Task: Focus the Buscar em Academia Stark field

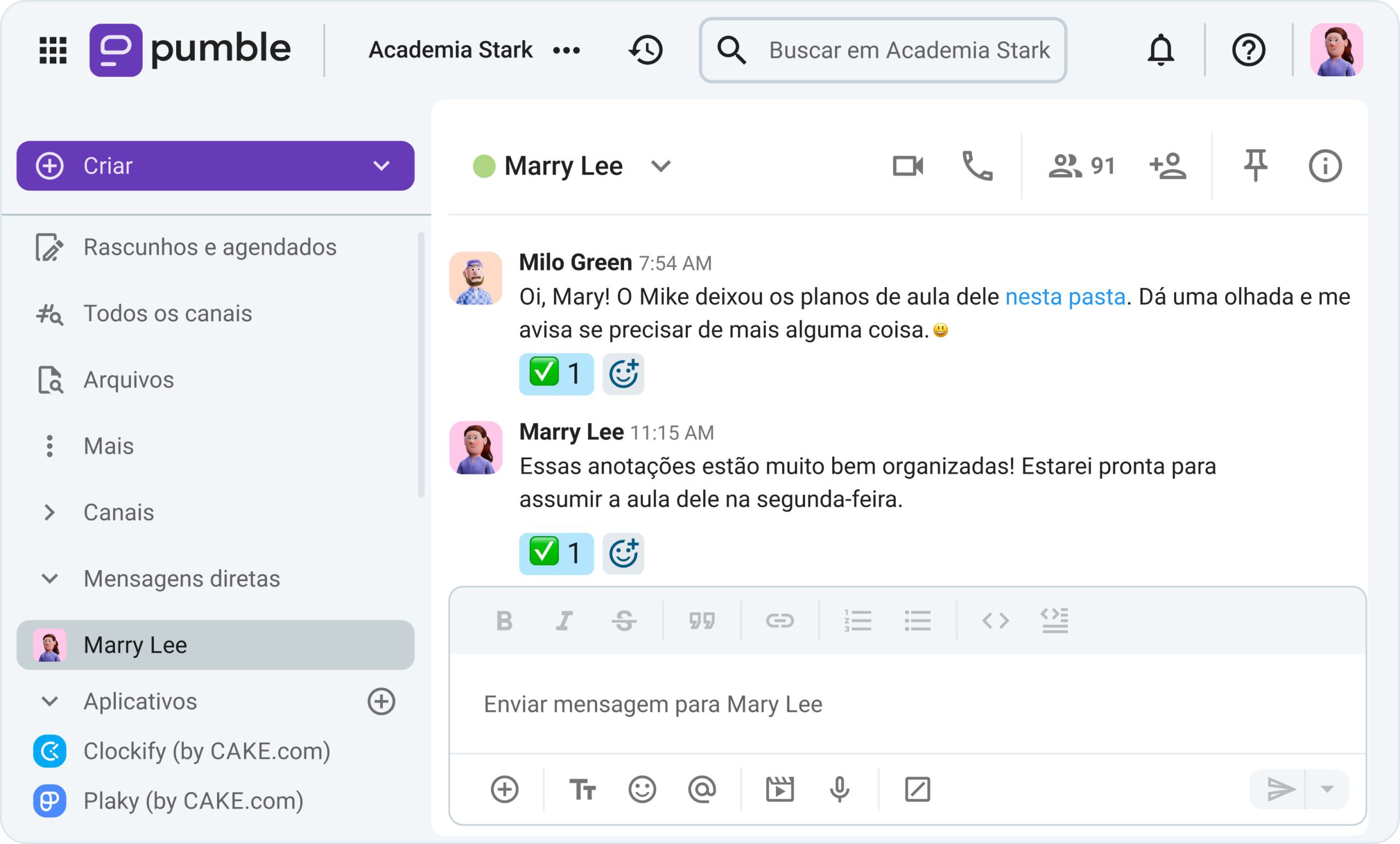Action: tap(883, 50)
